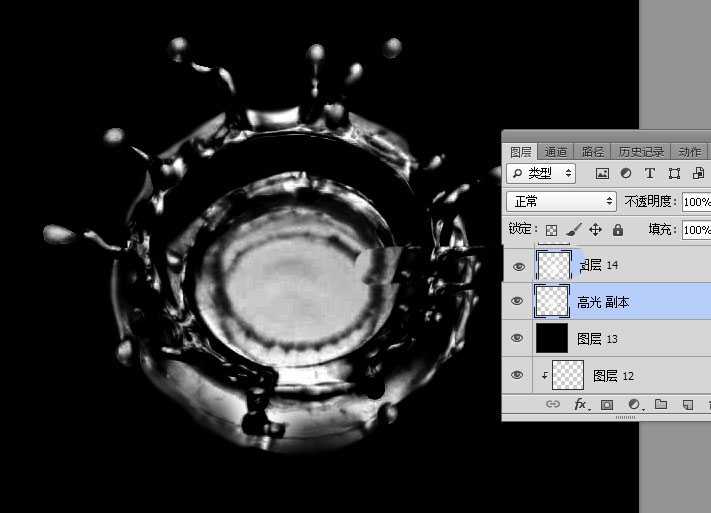Hide 图层 14 with its eye icon
Viewport: 711px width, 513px height.
coord(517,266)
